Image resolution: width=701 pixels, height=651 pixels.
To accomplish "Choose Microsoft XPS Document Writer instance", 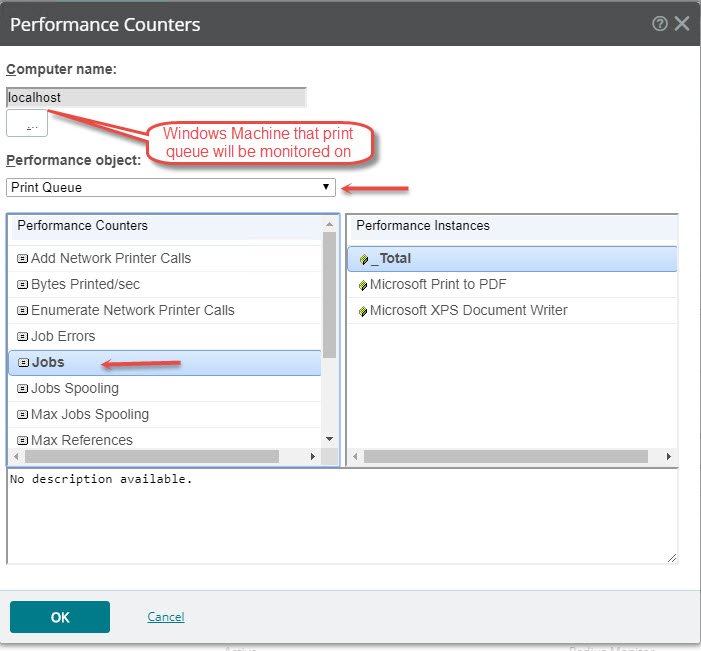I will [x=468, y=310].
